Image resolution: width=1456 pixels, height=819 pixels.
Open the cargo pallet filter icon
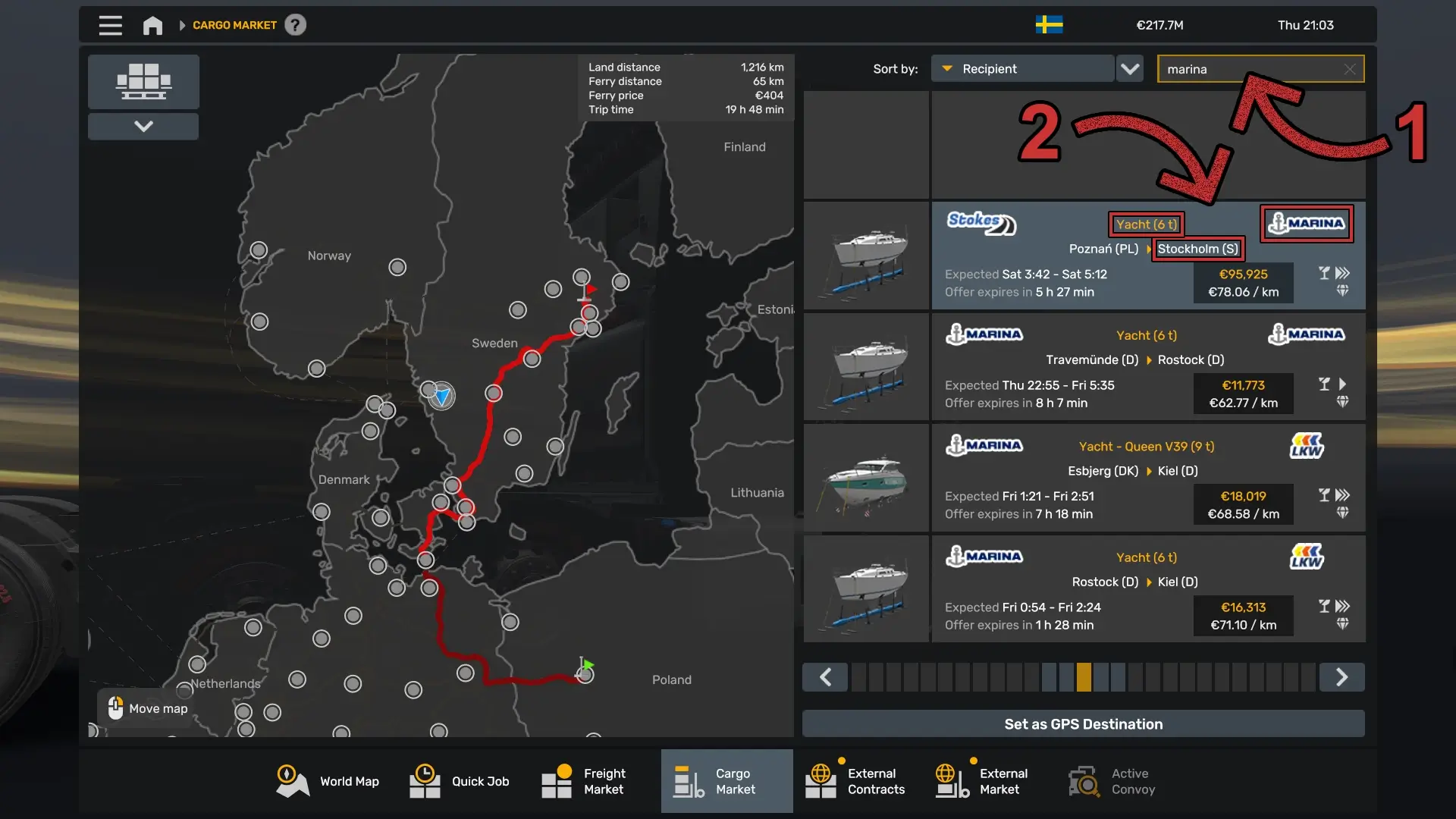click(143, 81)
